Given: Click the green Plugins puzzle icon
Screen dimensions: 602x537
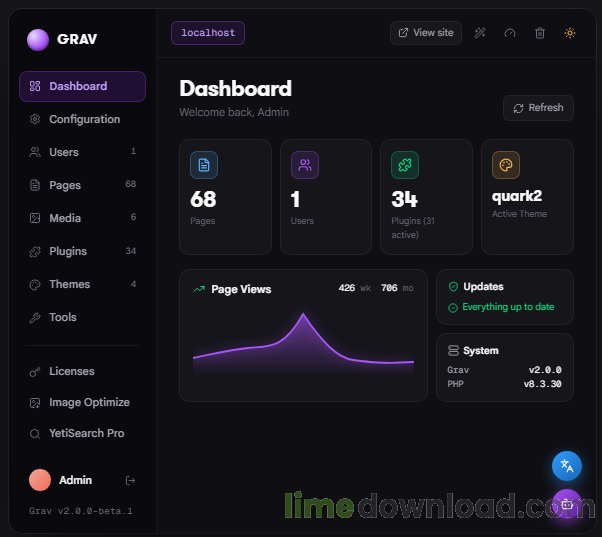Looking at the screenshot, I should [405, 165].
